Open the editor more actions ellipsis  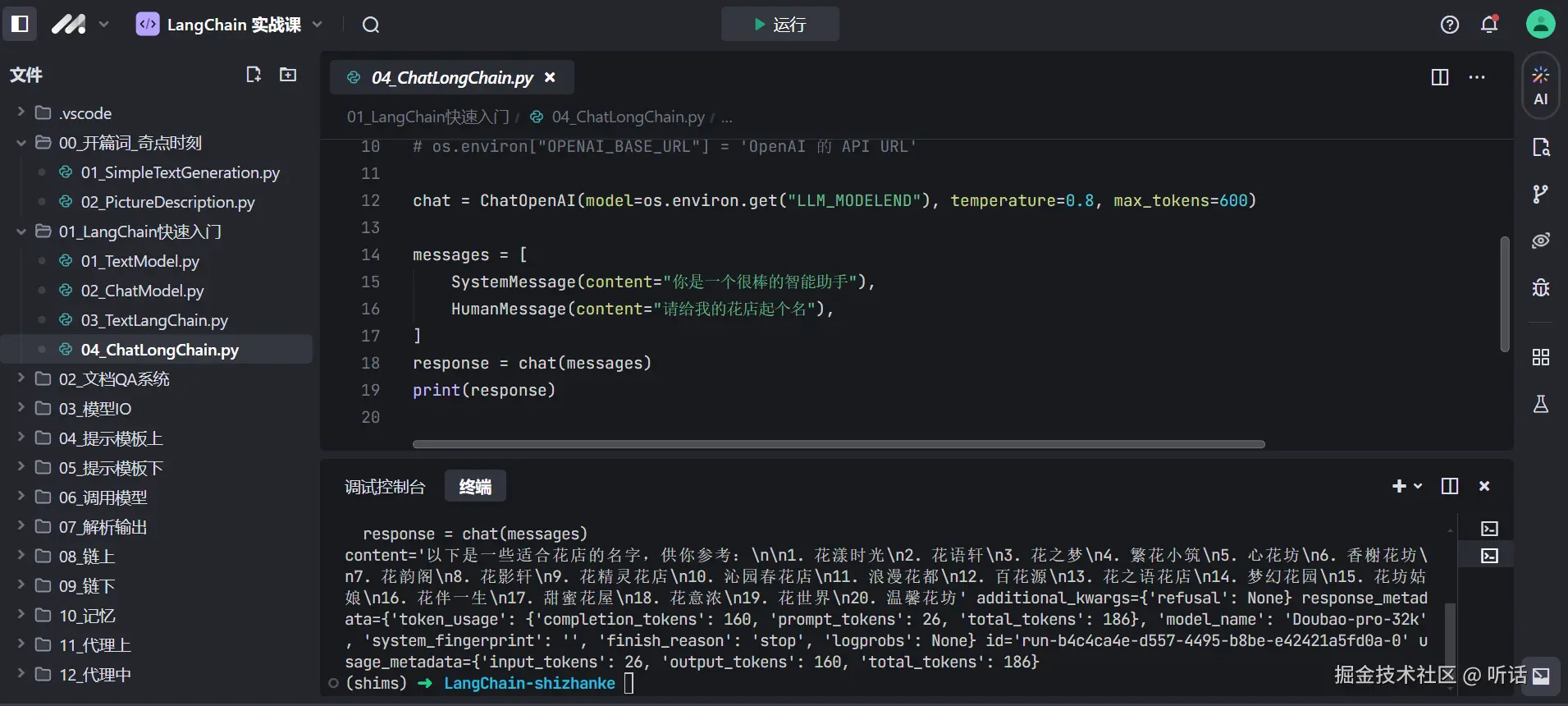(x=1477, y=77)
